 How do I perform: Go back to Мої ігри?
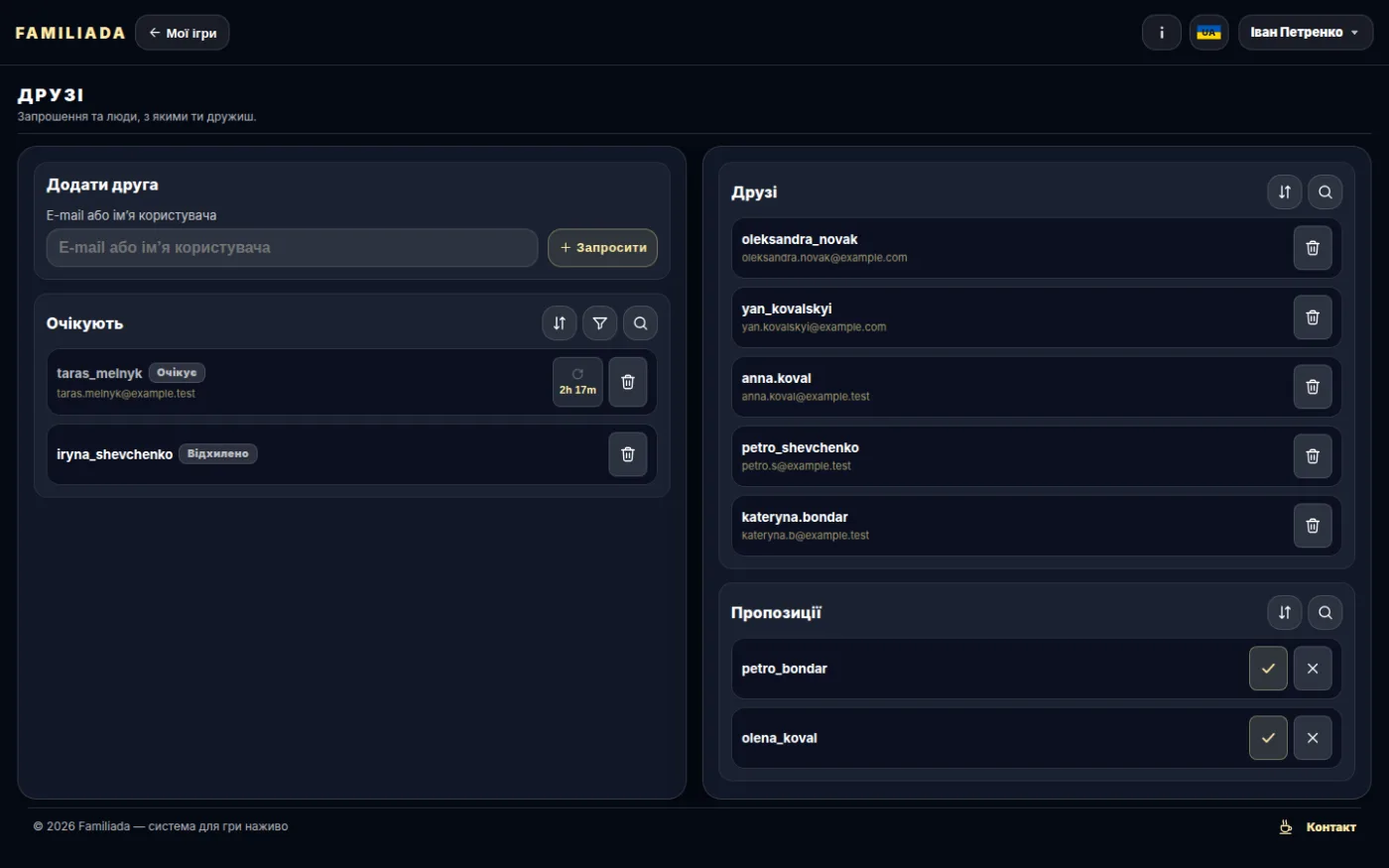point(183,33)
